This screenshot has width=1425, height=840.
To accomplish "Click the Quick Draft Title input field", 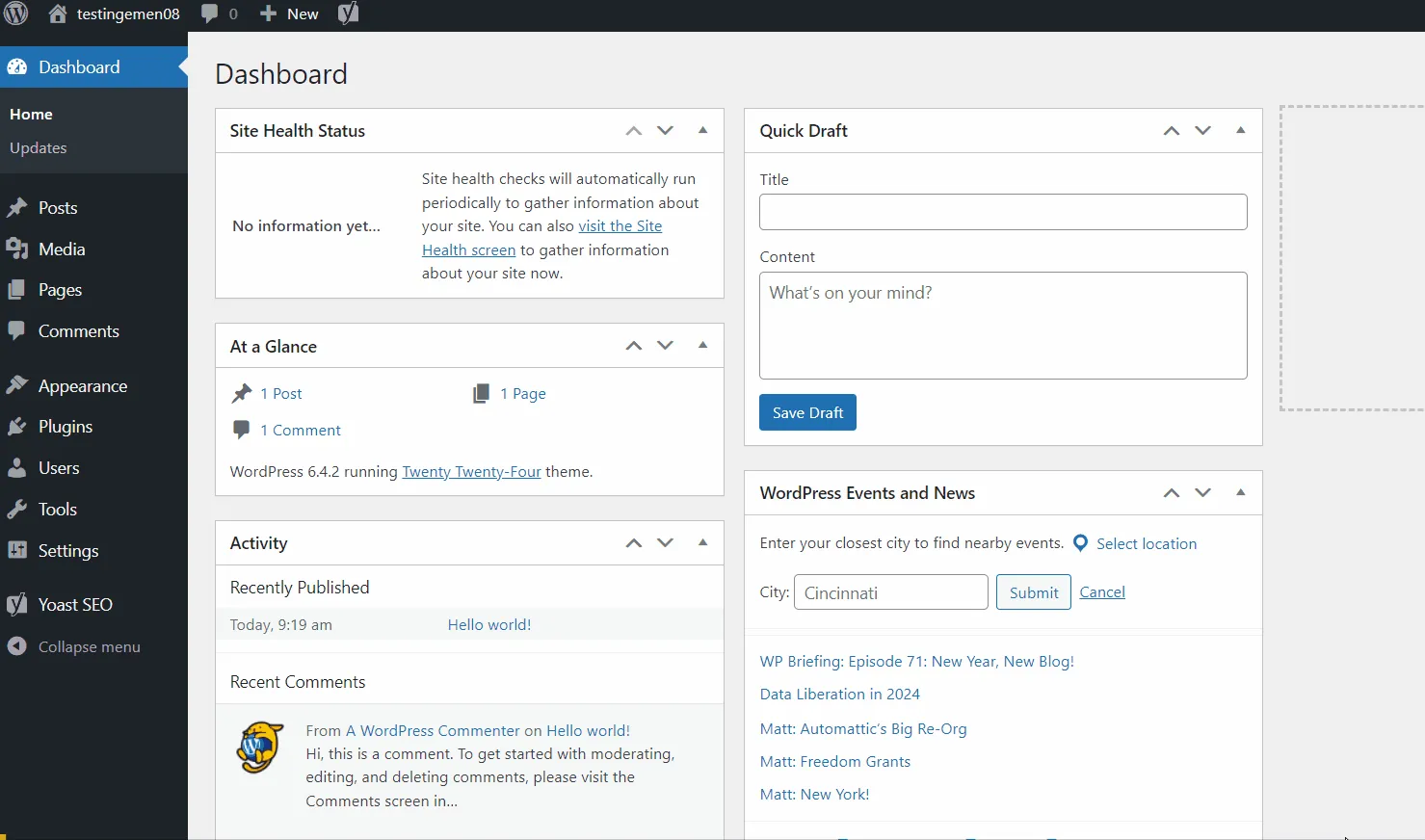I will [x=1003, y=212].
